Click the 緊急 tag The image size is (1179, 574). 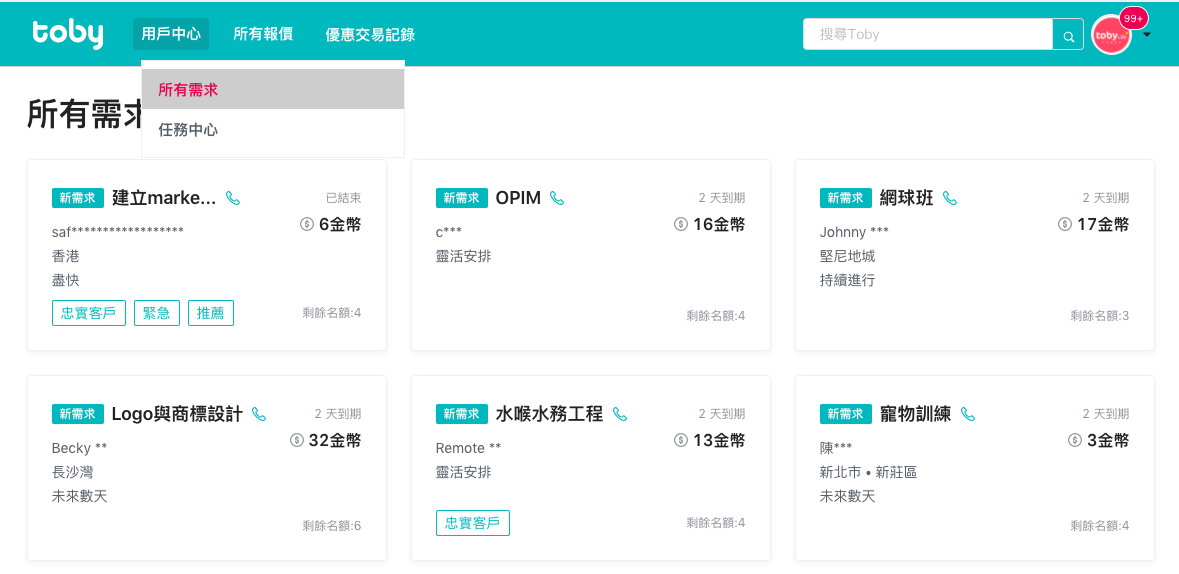[x=156, y=313]
